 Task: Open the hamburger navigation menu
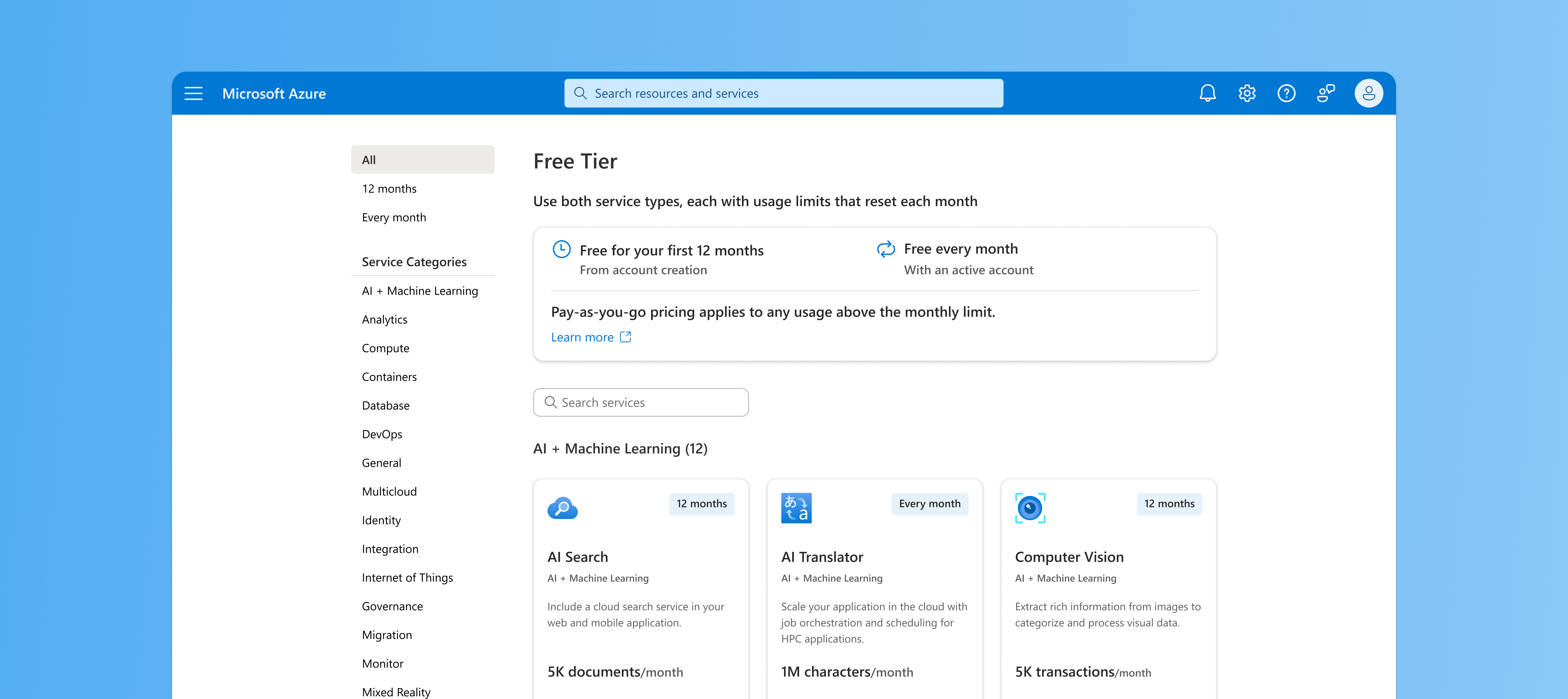pos(194,93)
